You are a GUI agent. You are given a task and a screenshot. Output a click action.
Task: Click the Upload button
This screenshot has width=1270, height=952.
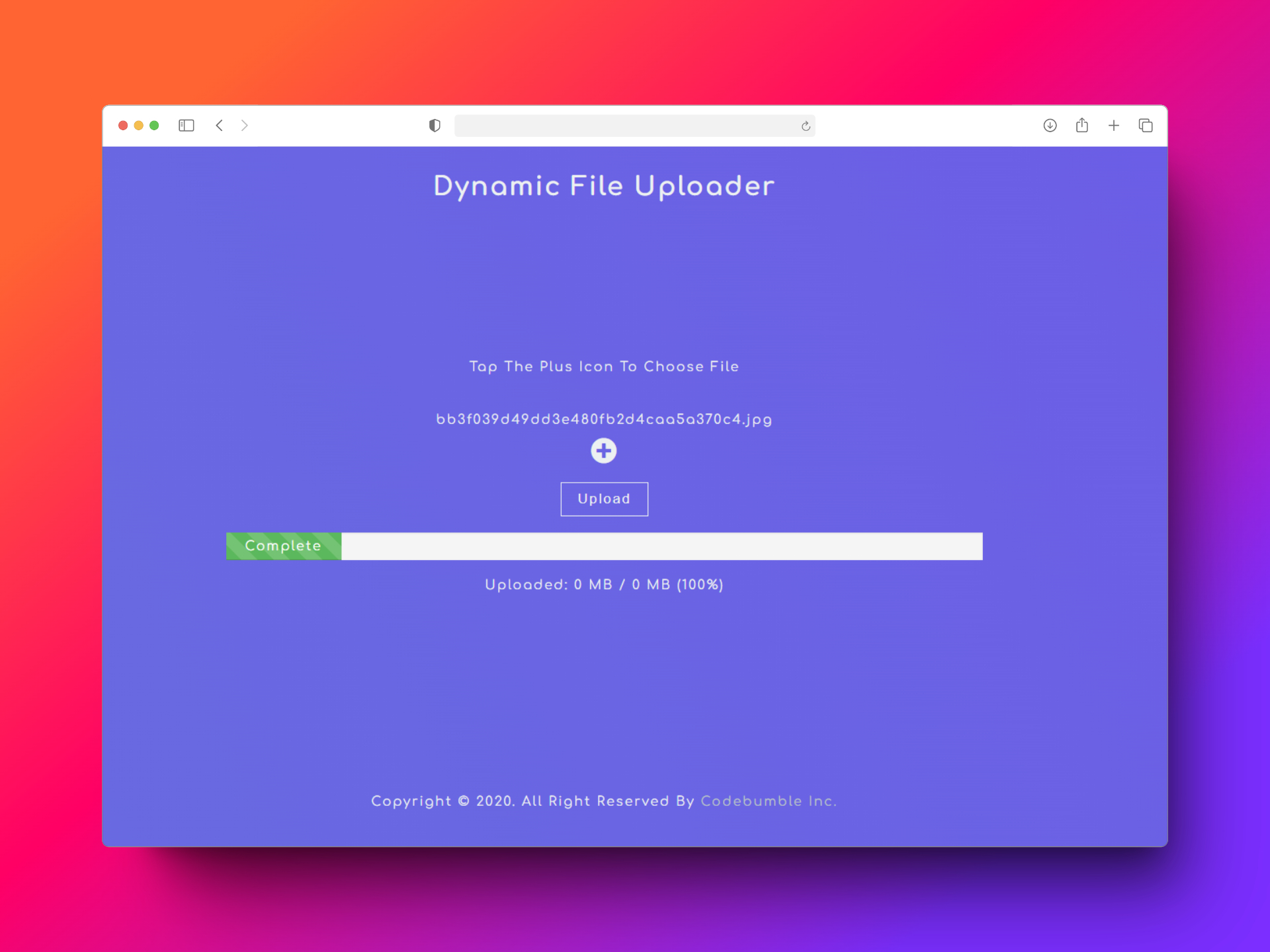click(x=604, y=499)
